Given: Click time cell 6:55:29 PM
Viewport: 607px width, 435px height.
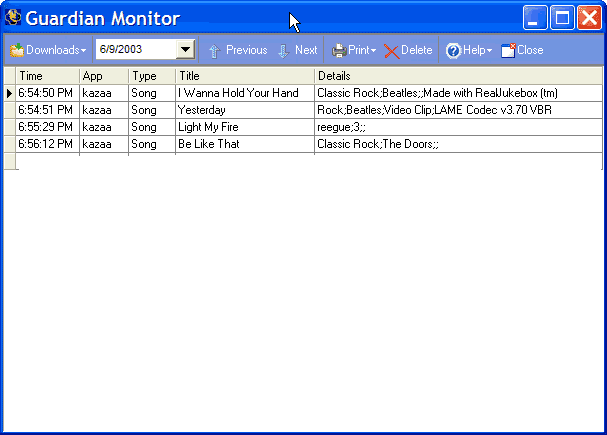Looking at the screenshot, I should (x=48, y=127).
